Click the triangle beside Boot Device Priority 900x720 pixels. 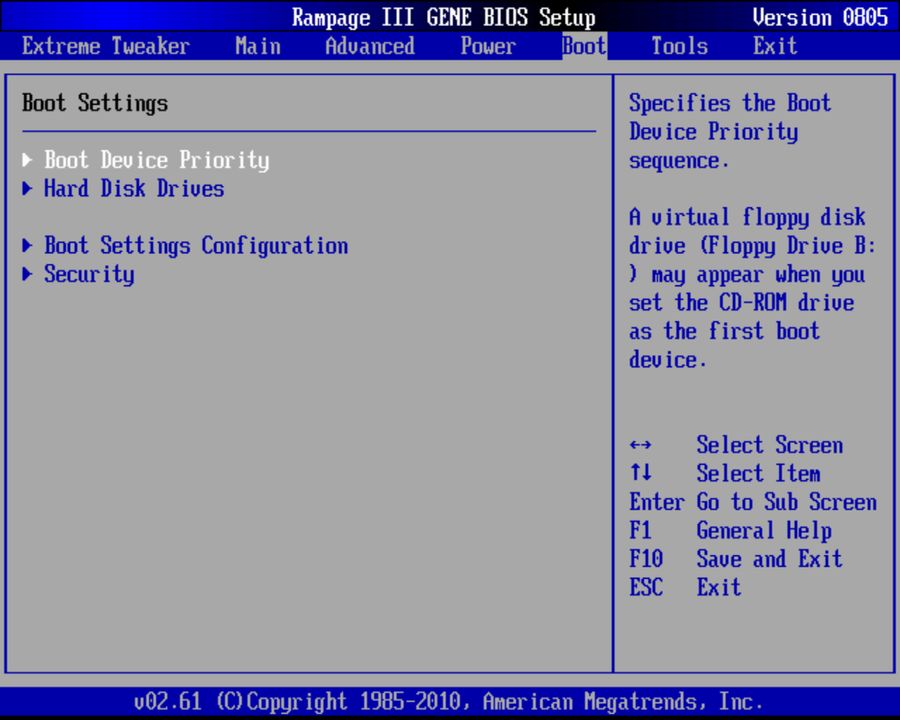click(x=27, y=160)
